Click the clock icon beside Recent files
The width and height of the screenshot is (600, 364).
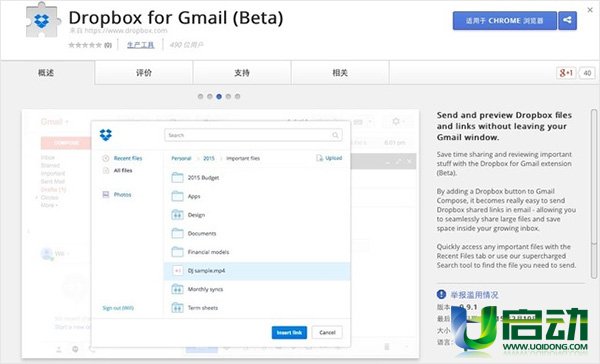click(106, 158)
